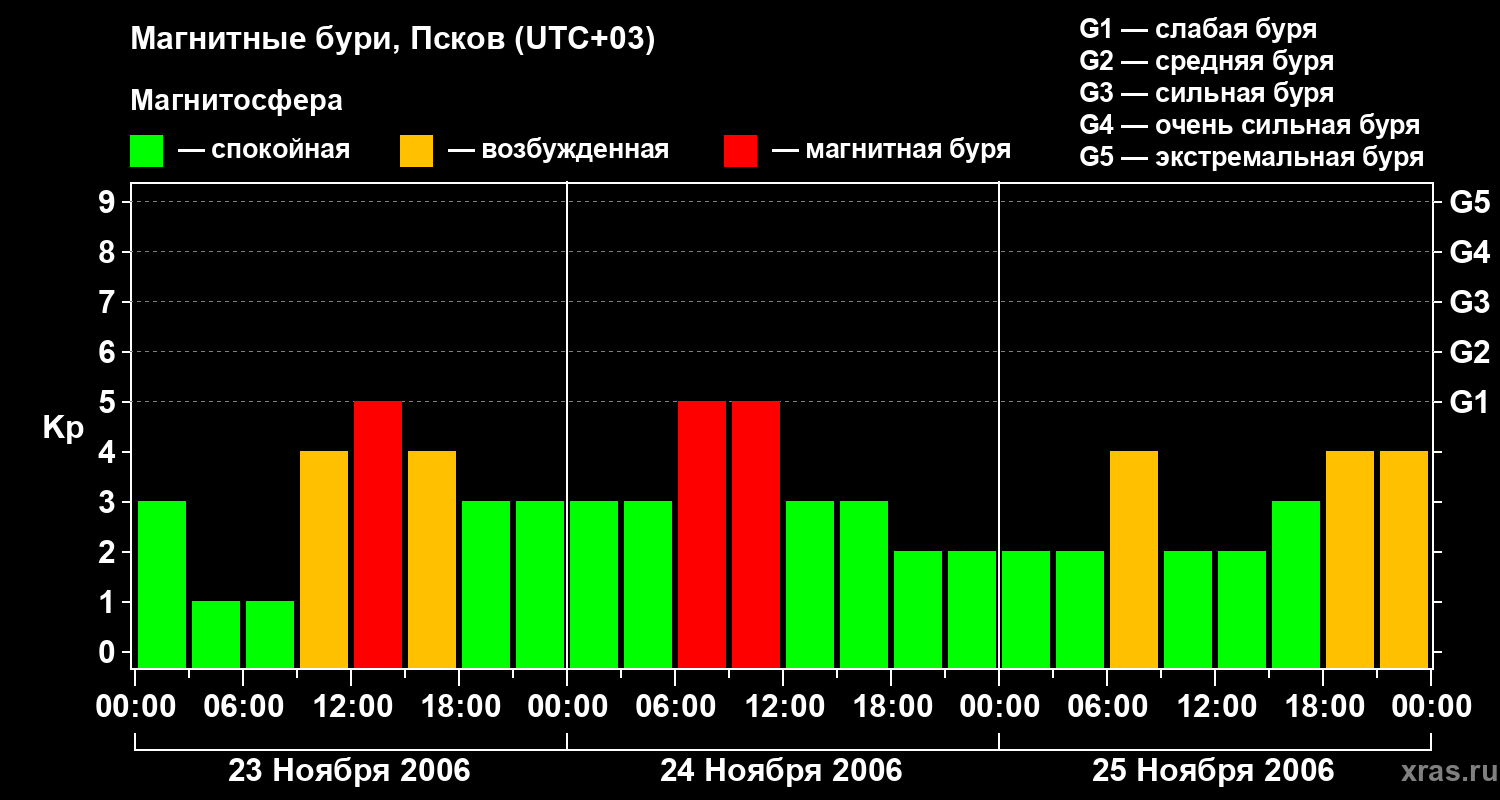This screenshot has width=1500, height=800.
Task: Click the G3 label on the right axis
Action: tap(1469, 302)
